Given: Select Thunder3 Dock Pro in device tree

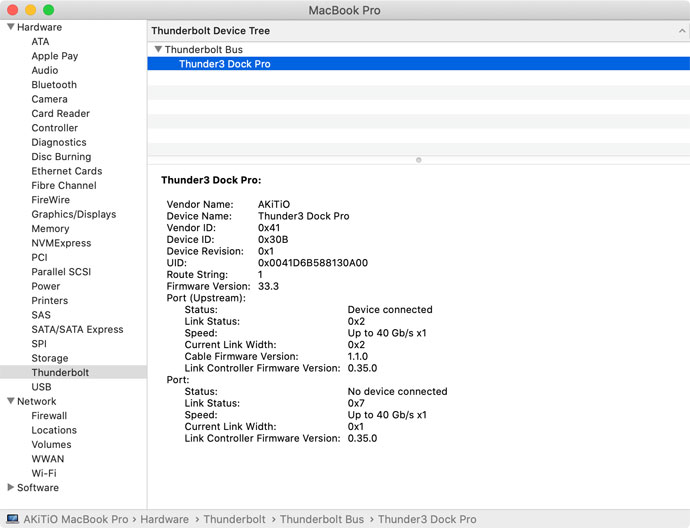Looking at the screenshot, I should [224, 64].
